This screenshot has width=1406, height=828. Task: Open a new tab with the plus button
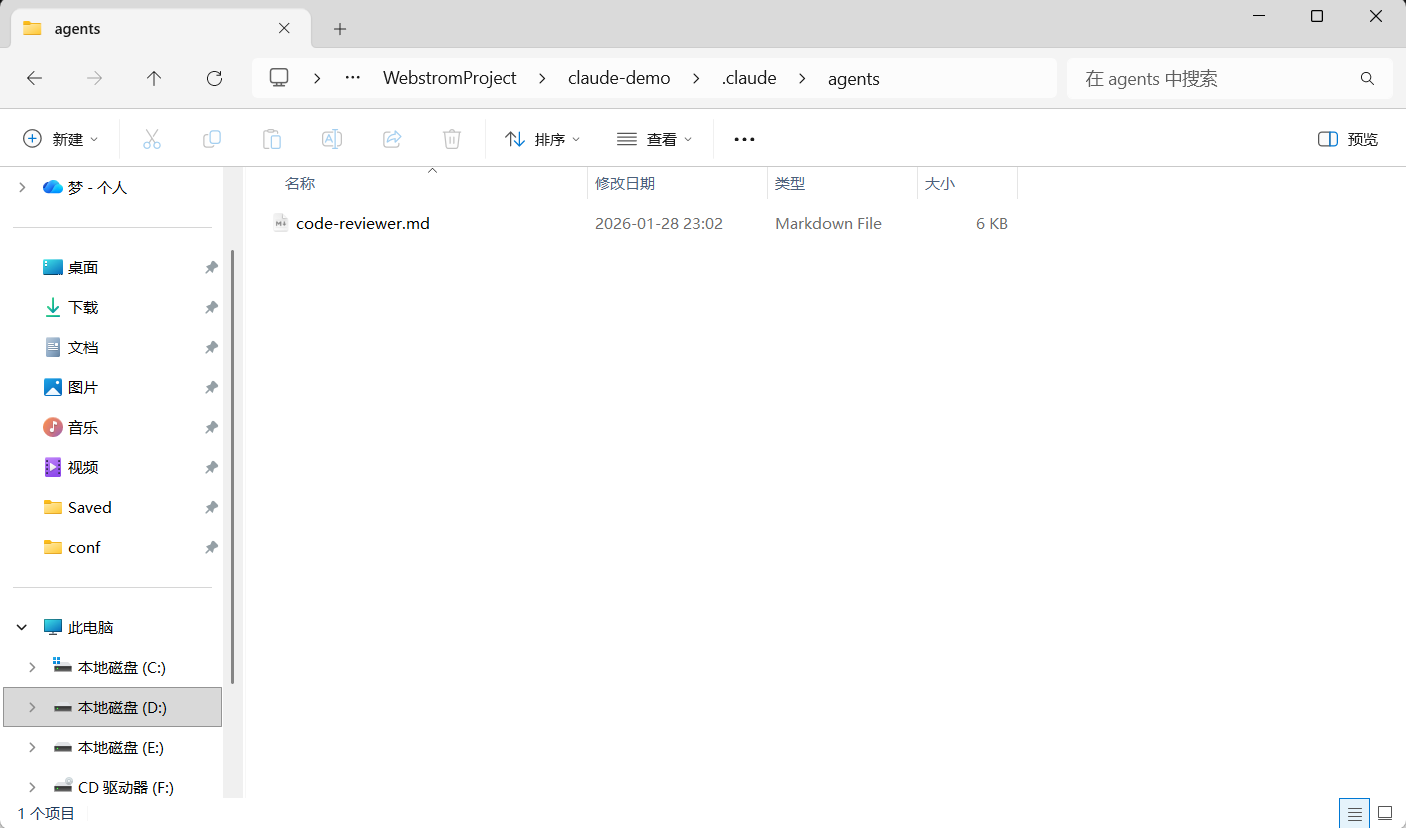click(x=340, y=29)
